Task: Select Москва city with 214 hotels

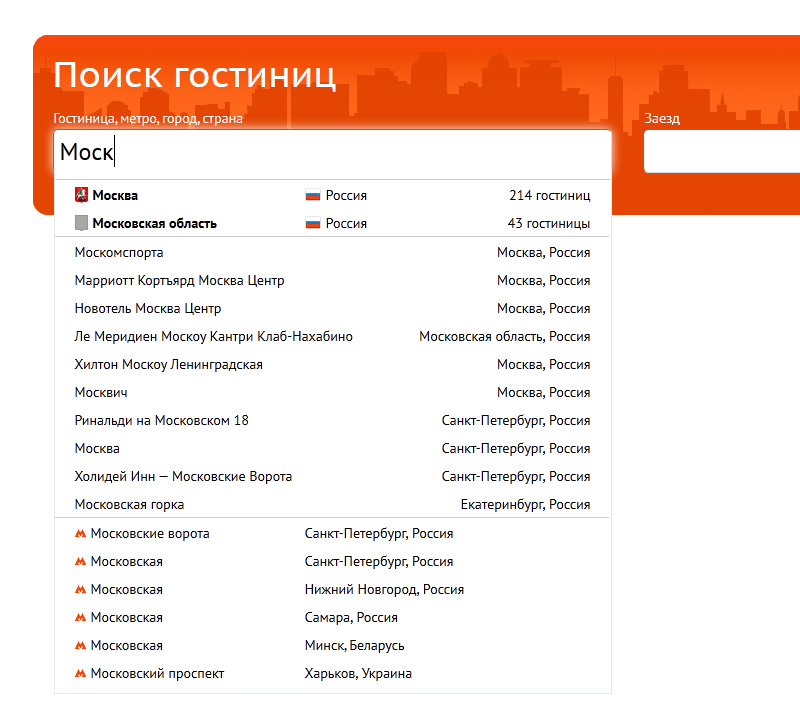Action: (115, 195)
